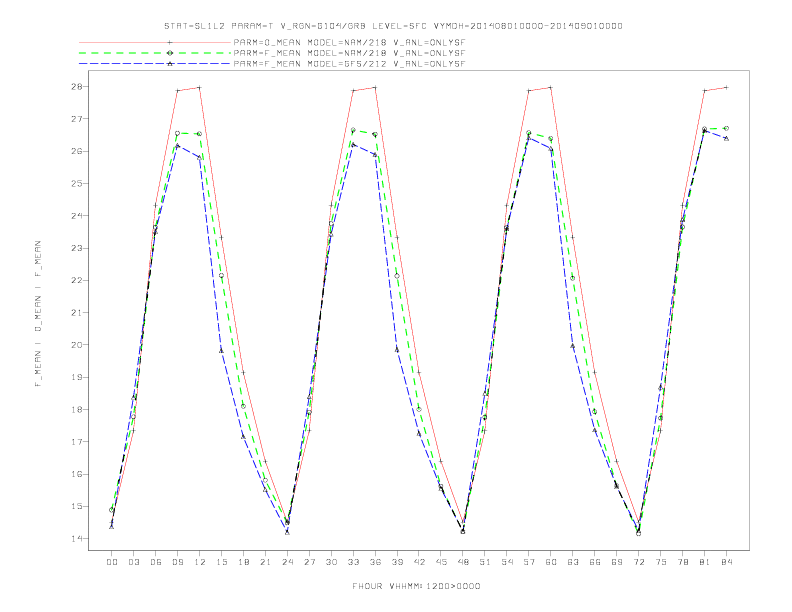Click the chart title starting with STAT=SL1L2
Viewport: 792px width, 612px height.
[x=393, y=26]
